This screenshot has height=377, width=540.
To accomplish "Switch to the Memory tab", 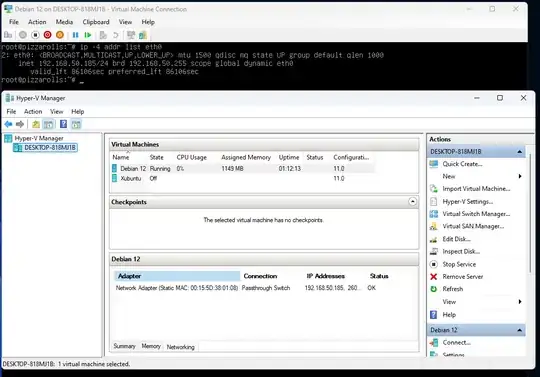I will [x=151, y=346].
